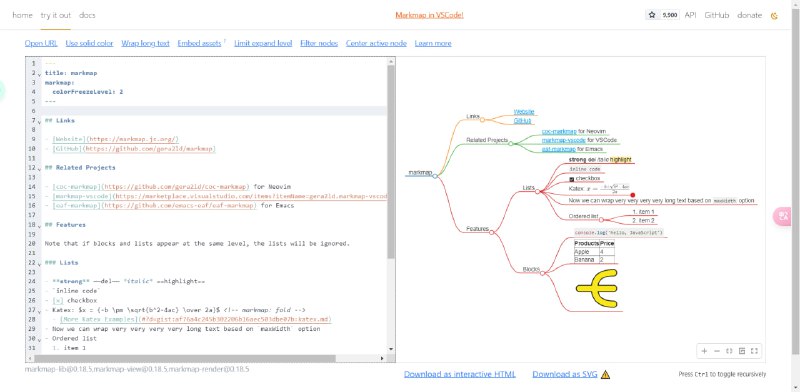This screenshot has height=392, width=800.
Task: Toggle the checkbox node in the mindmap
Action: pos(572,179)
